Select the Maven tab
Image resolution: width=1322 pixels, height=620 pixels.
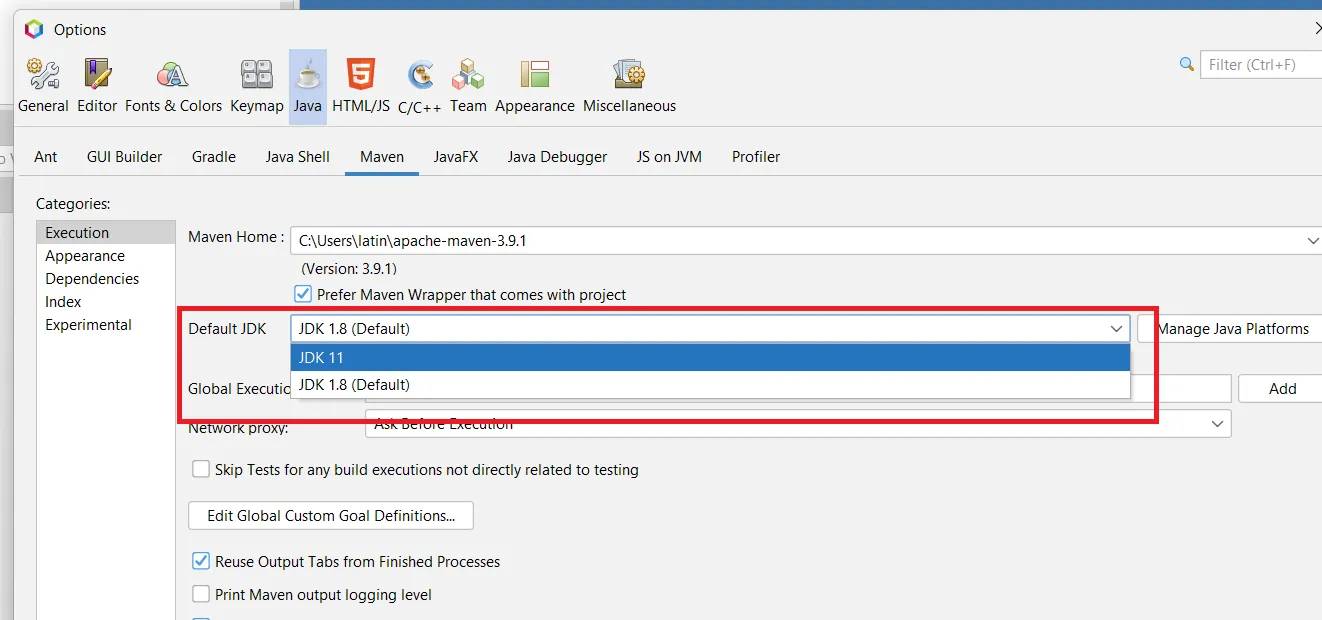tap(382, 157)
